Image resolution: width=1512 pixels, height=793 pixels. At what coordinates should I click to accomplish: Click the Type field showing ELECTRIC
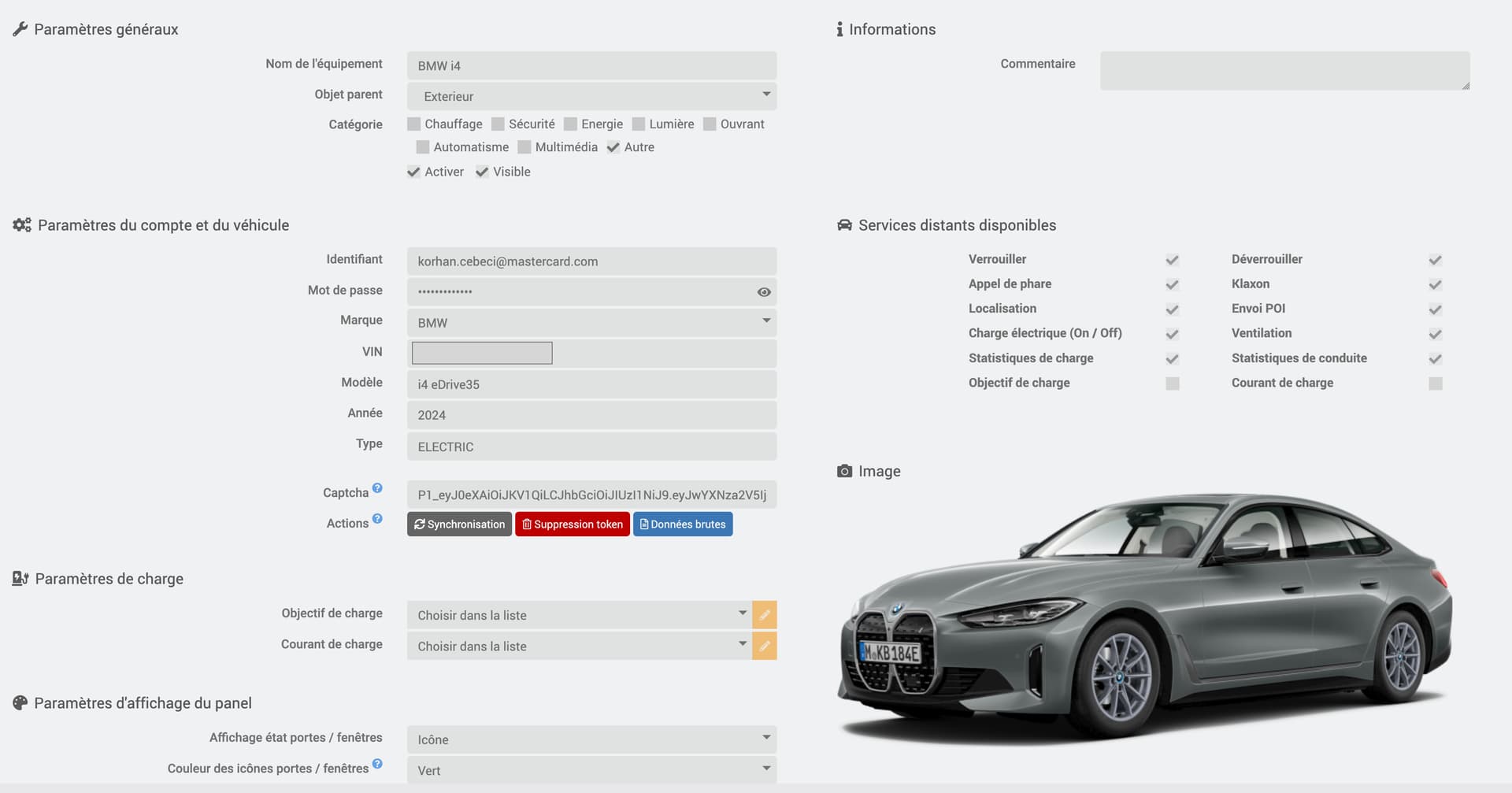tap(592, 447)
